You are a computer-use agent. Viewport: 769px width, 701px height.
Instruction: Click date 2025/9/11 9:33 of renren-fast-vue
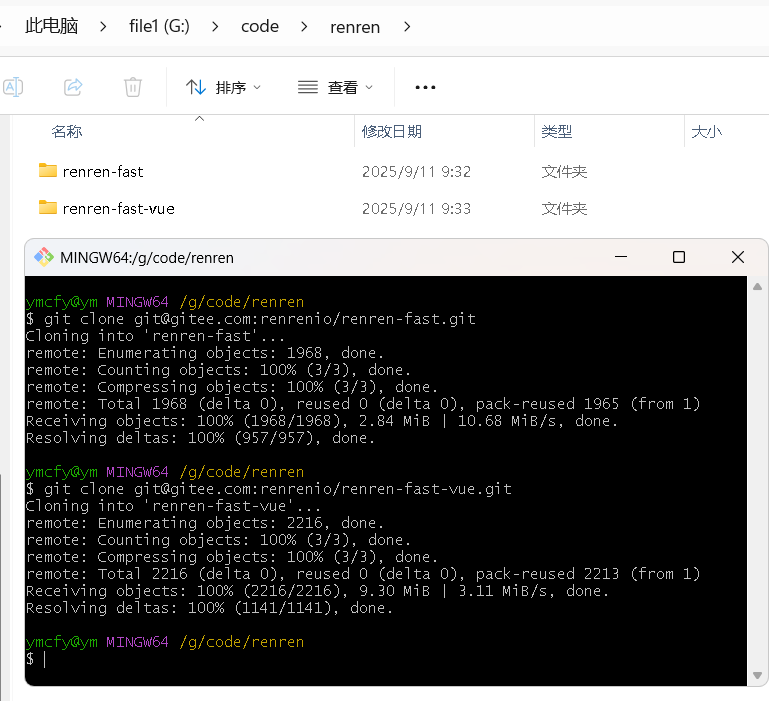click(x=416, y=208)
